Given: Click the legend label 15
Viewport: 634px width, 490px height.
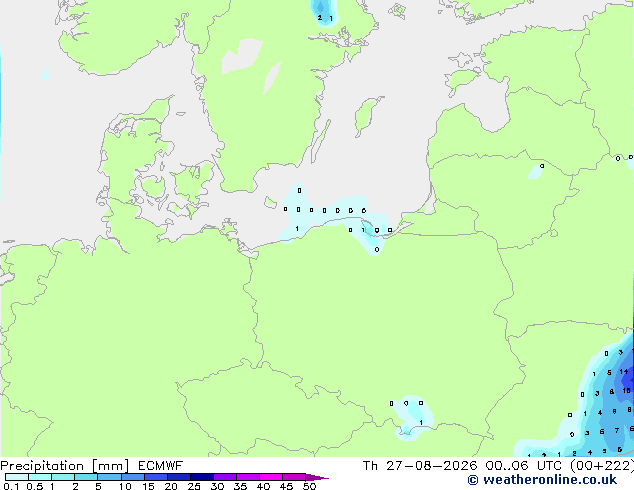Looking at the screenshot, I should pyautogui.click(x=148, y=486).
